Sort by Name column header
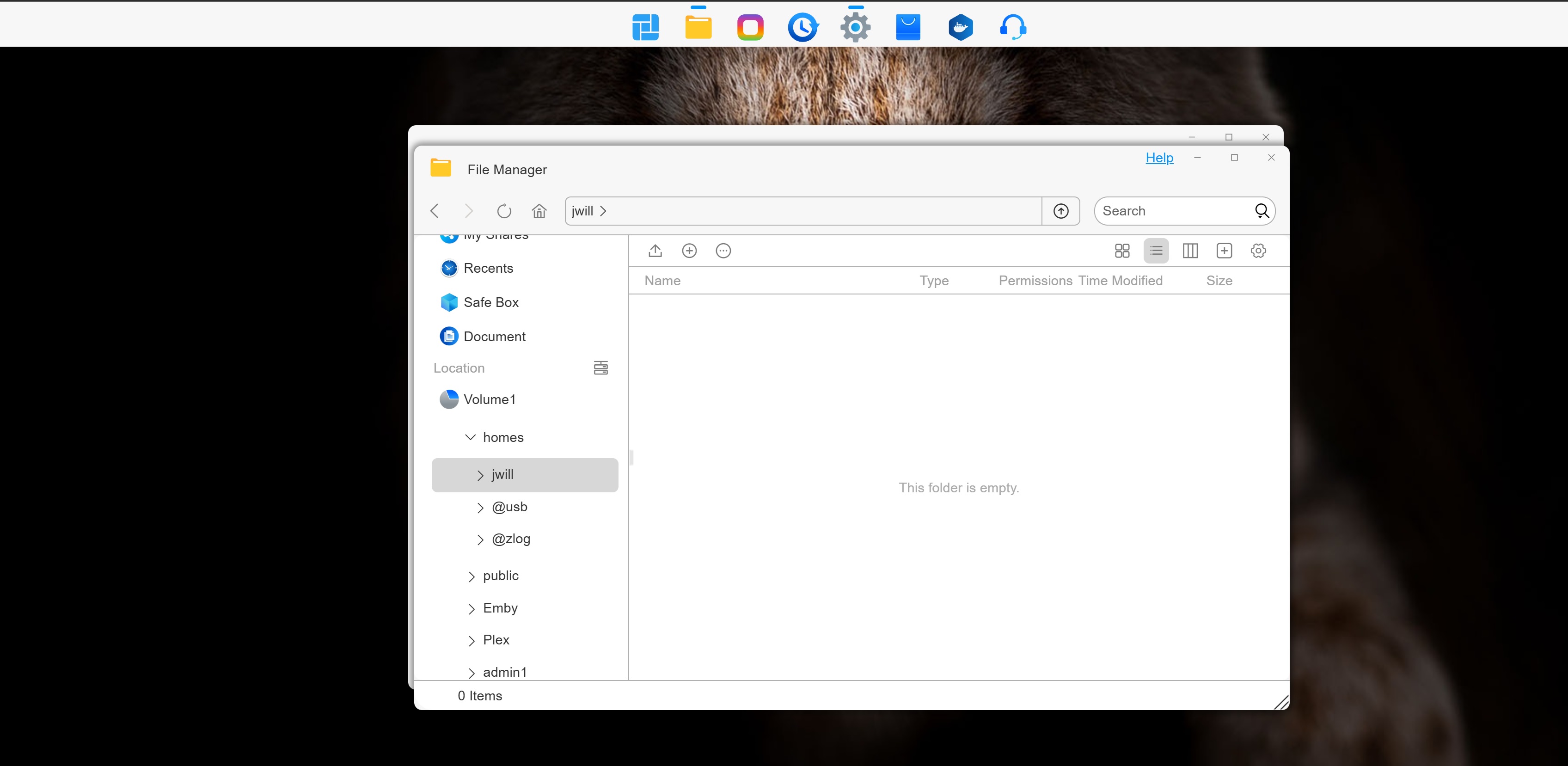The image size is (1568, 766). tap(662, 281)
